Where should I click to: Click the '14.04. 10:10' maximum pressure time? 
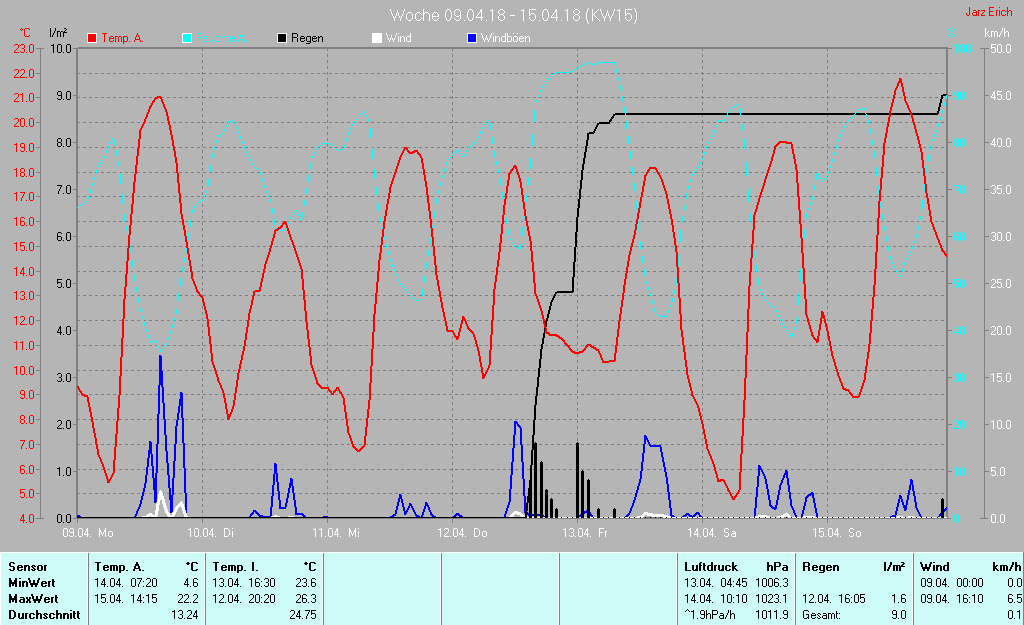tap(716, 598)
